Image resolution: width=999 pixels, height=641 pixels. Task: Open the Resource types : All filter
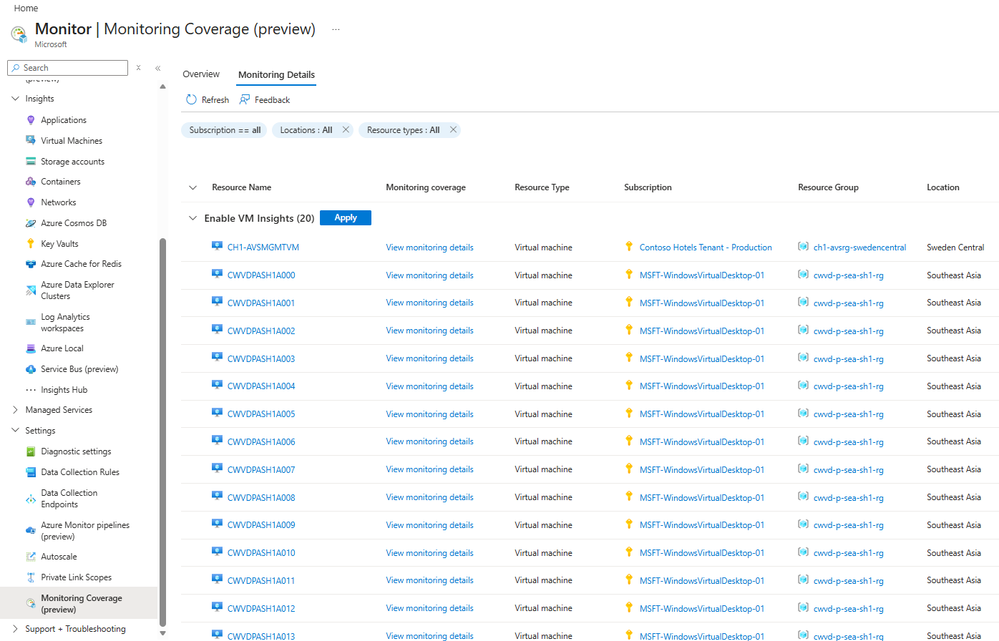[403, 130]
